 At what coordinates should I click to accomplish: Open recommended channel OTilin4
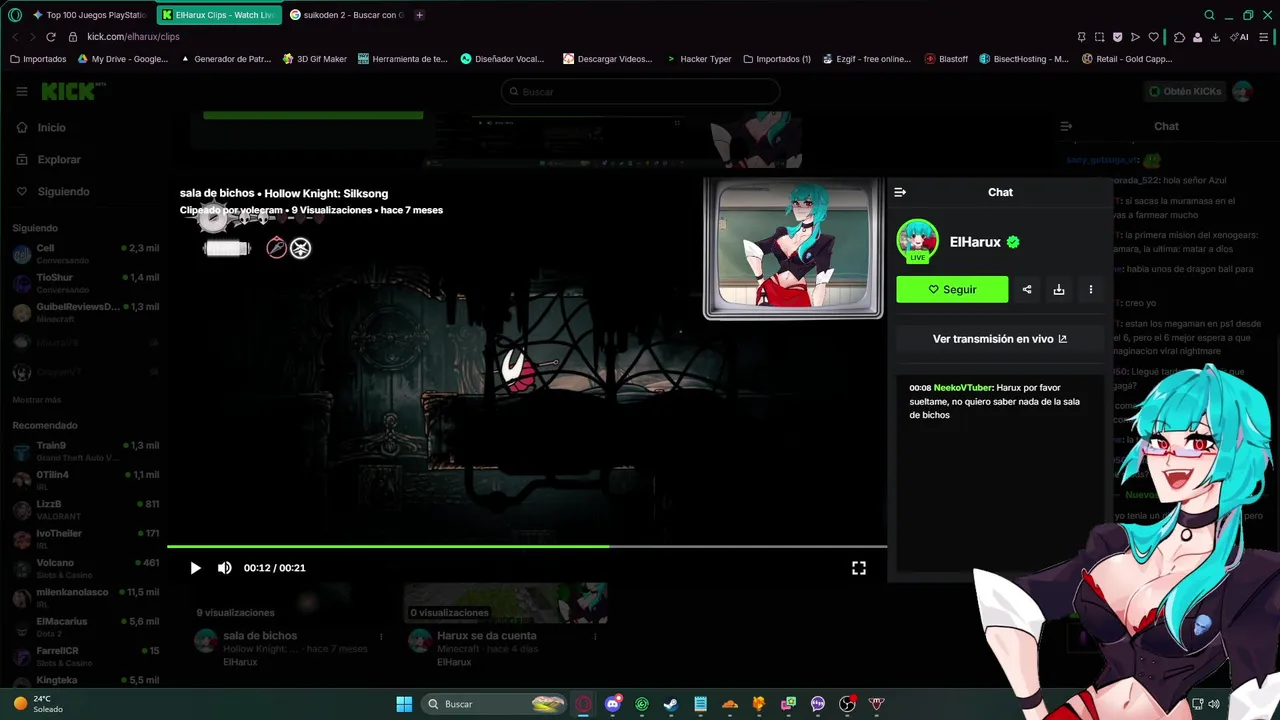click(85, 480)
